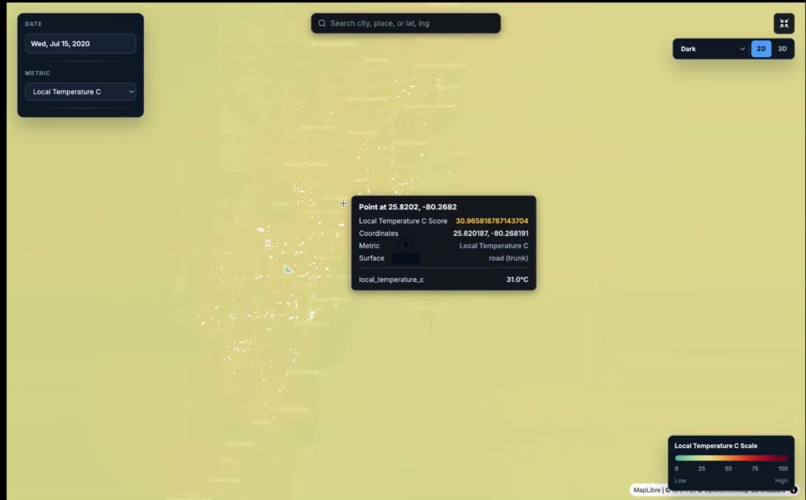The height and width of the screenshot is (500, 806).
Task: Exit fullscreen with the collapse icon
Action: click(784, 23)
